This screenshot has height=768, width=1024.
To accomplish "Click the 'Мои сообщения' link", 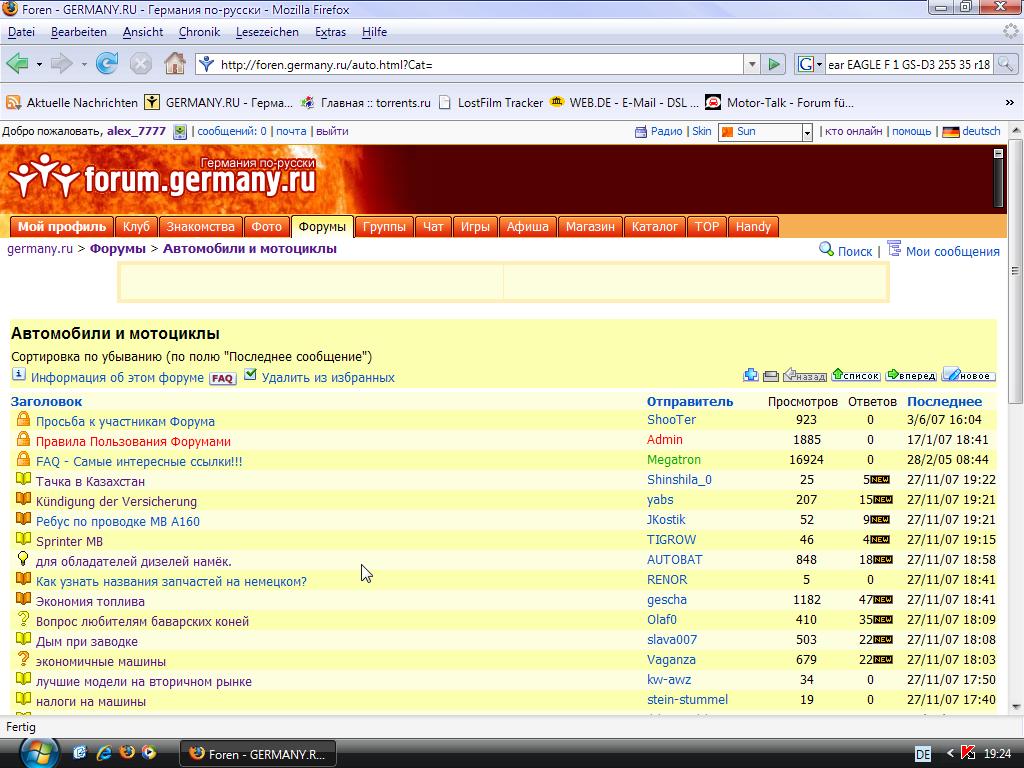I will pyautogui.click(x=952, y=251).
